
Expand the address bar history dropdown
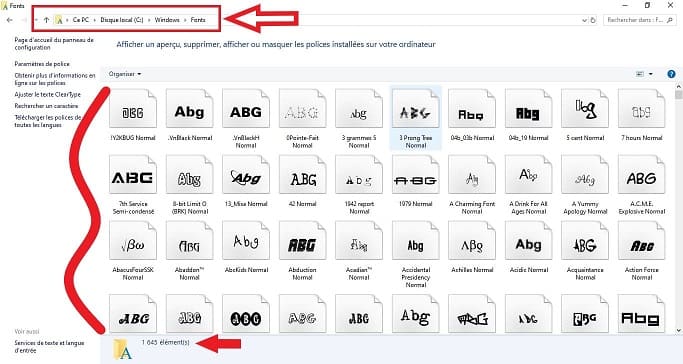coord(584,20)
